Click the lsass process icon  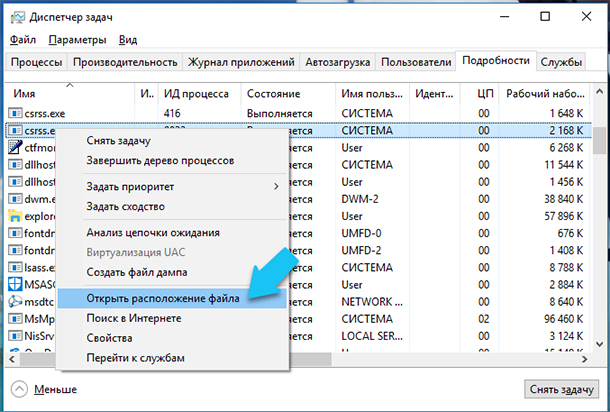pyautogui.click(x=15, y=267)
